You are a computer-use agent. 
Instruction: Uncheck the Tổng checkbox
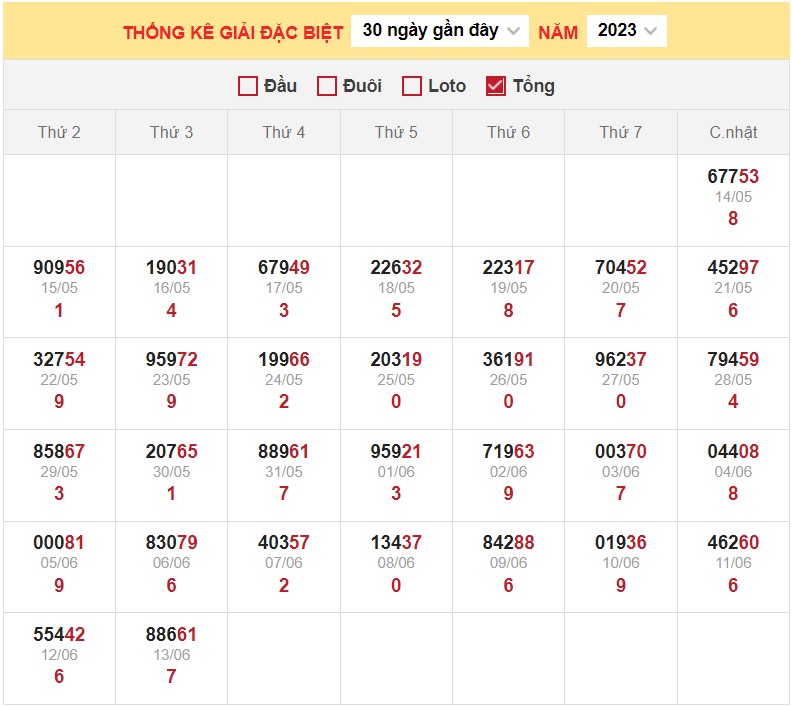(x=495, y=86)
